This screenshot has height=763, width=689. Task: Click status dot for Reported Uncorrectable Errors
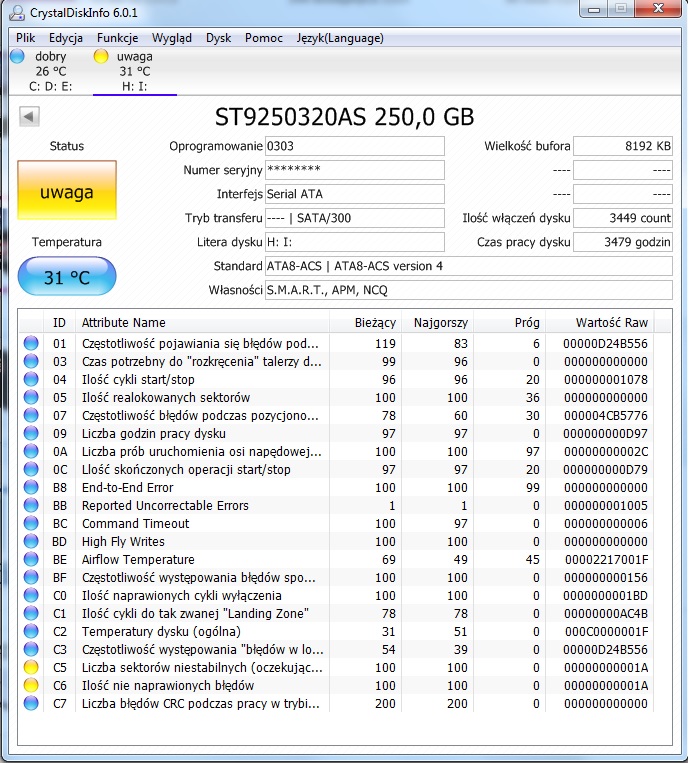(31, 505)
